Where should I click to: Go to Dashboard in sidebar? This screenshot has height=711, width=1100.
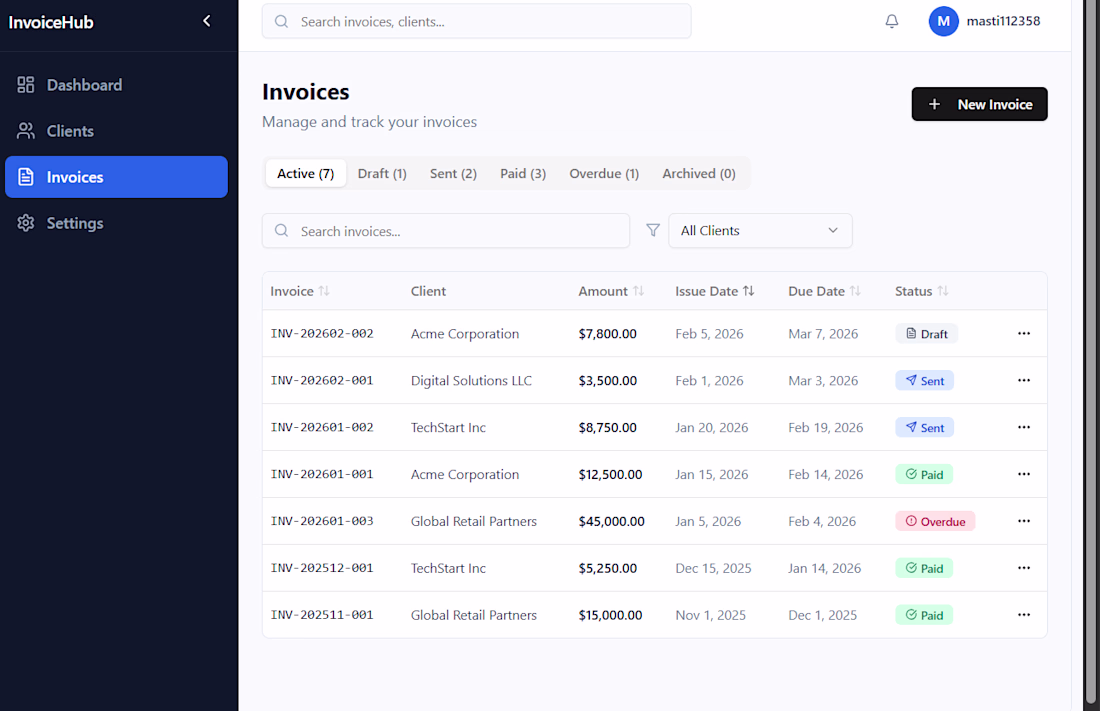point(116,85)
